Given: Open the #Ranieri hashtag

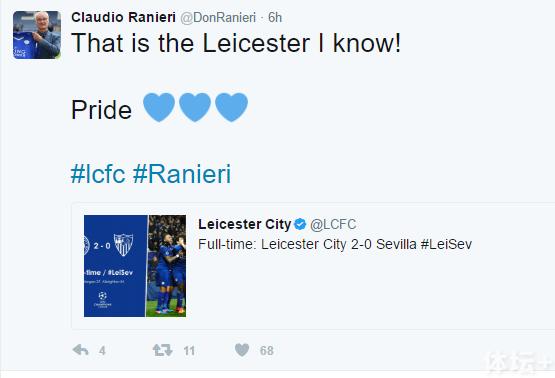Looking at the screenshot, I should [182, 174].
